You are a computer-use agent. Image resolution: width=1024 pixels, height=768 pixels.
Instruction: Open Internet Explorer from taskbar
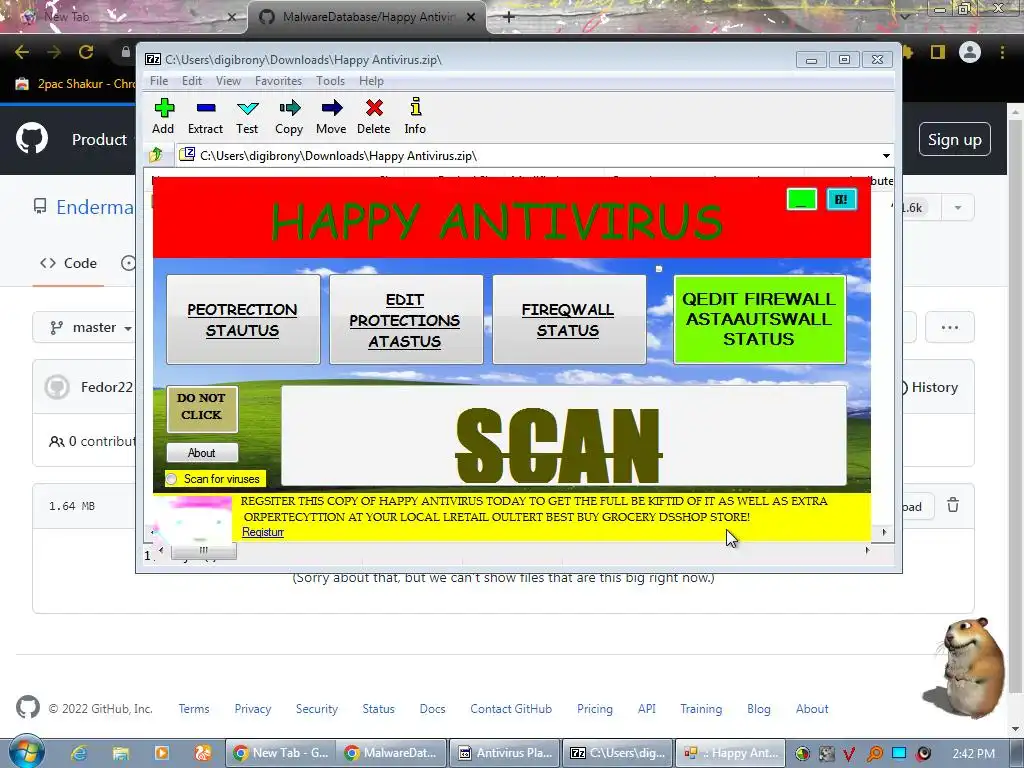79,753
